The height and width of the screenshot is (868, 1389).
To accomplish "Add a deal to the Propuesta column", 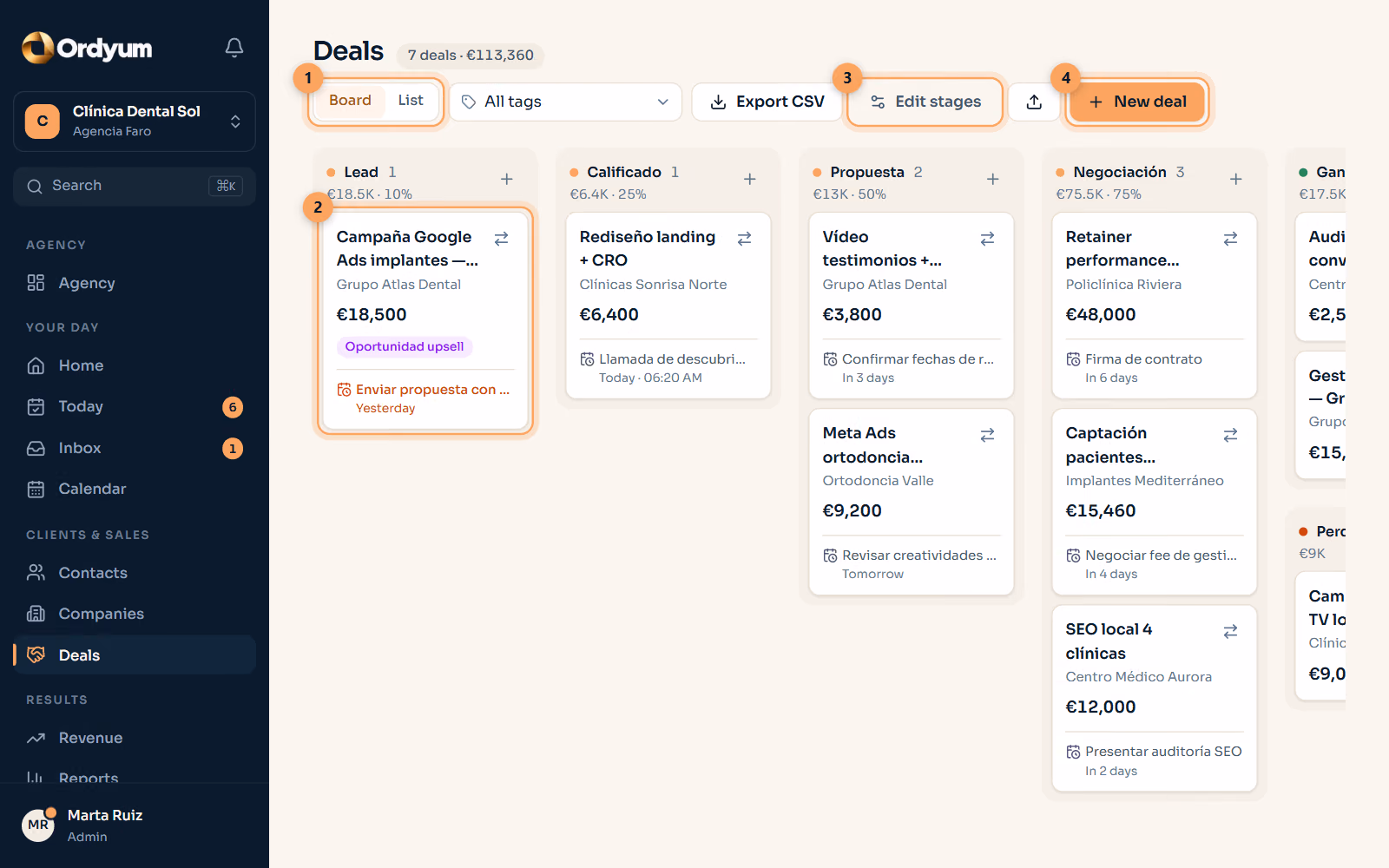I will [x=993, y=179].
